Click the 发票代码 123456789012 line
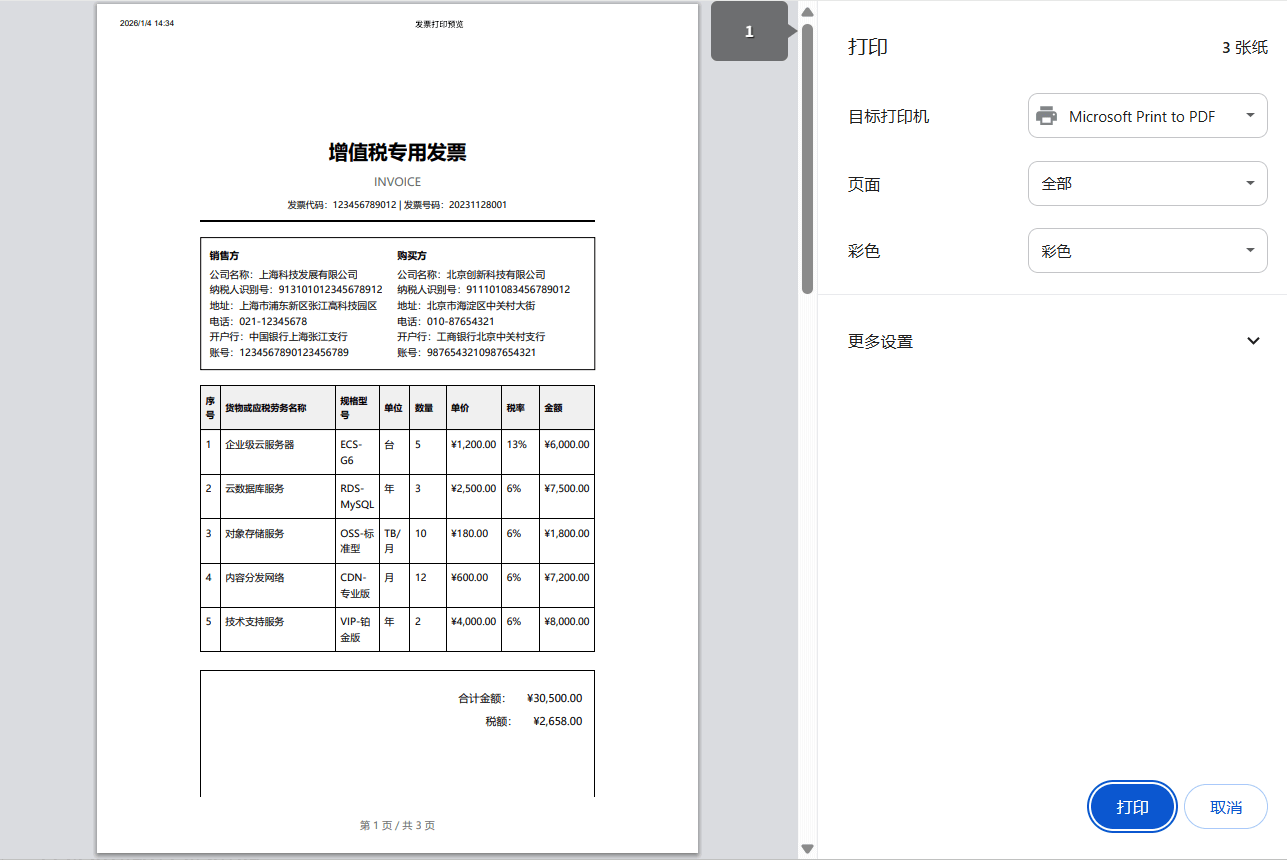The height and width of the screenshot is (860, 1287). pos(397,205)
